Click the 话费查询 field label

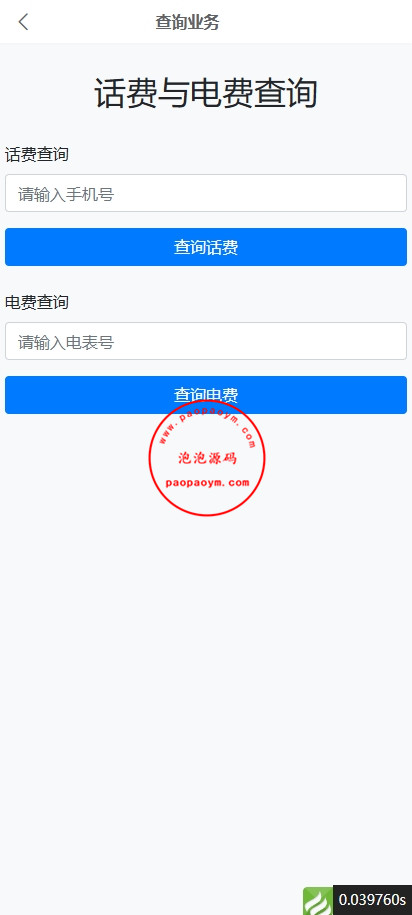(x=37, y=155)
